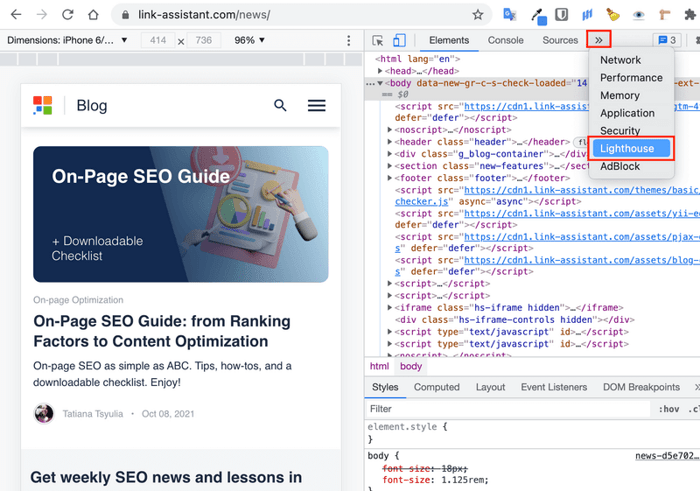Switch to the Console tab

(x=505, y=40)
